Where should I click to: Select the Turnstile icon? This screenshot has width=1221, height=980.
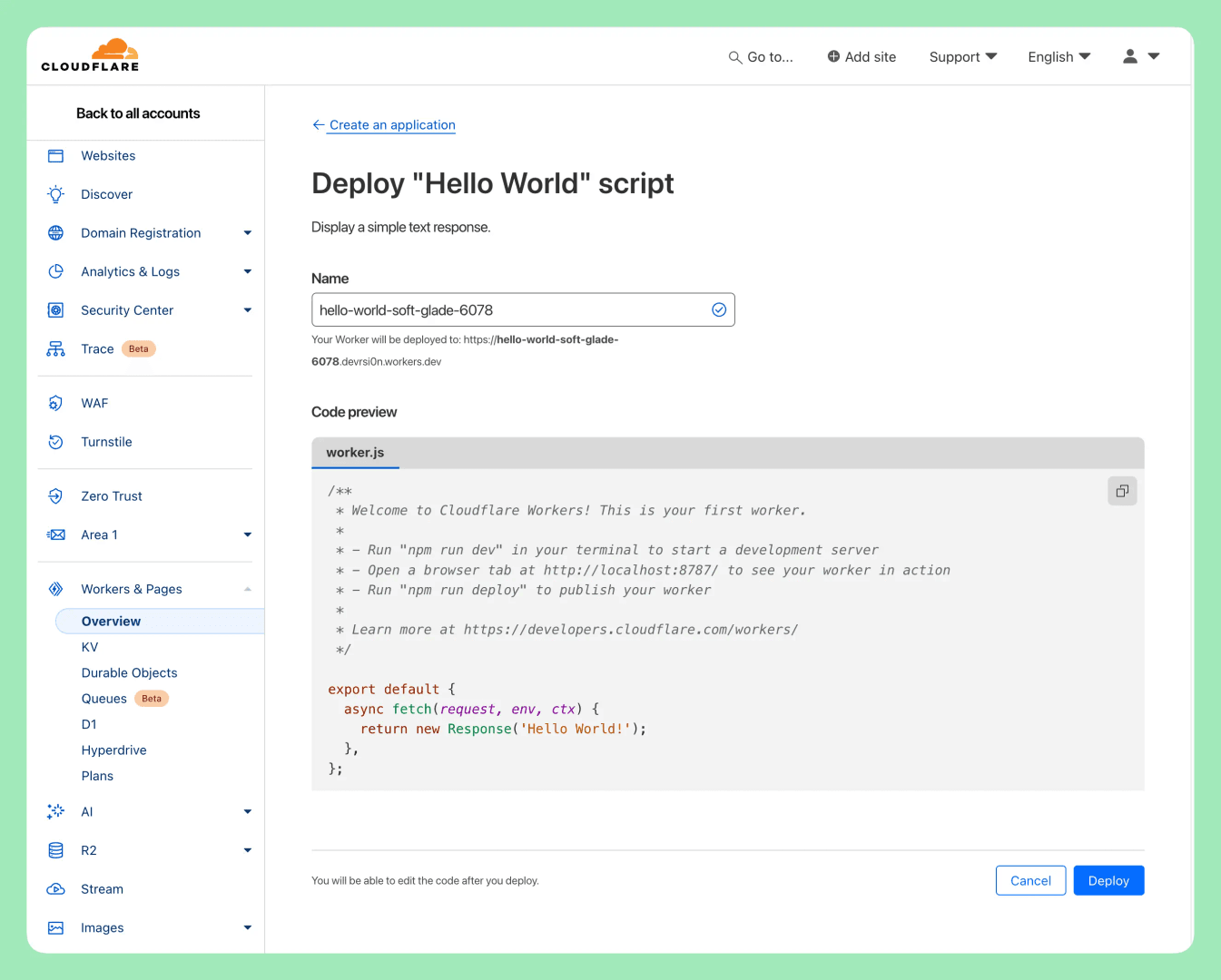coord(55,442)
